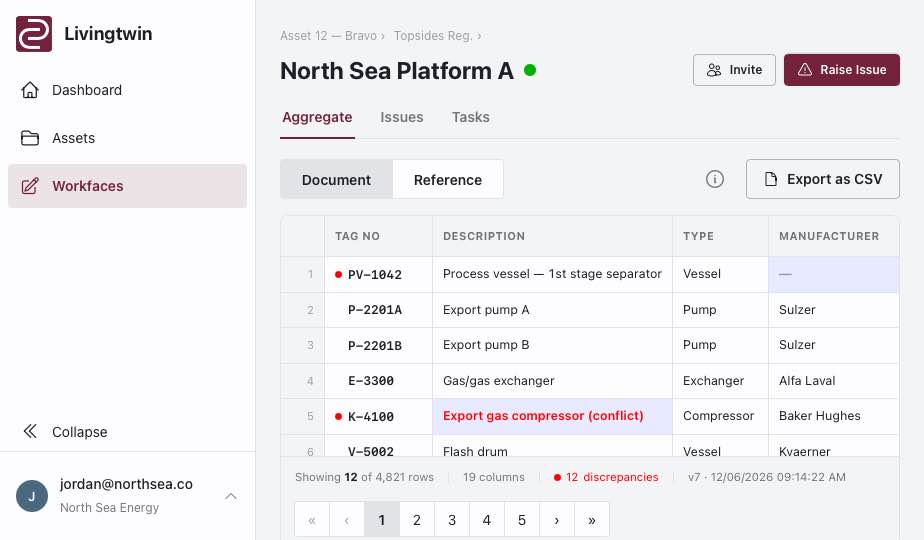Click Process vessel — 1st stage separator cell
Viewport: 924px width, 540px height.
pyautogui.click(x=552, y=274)
